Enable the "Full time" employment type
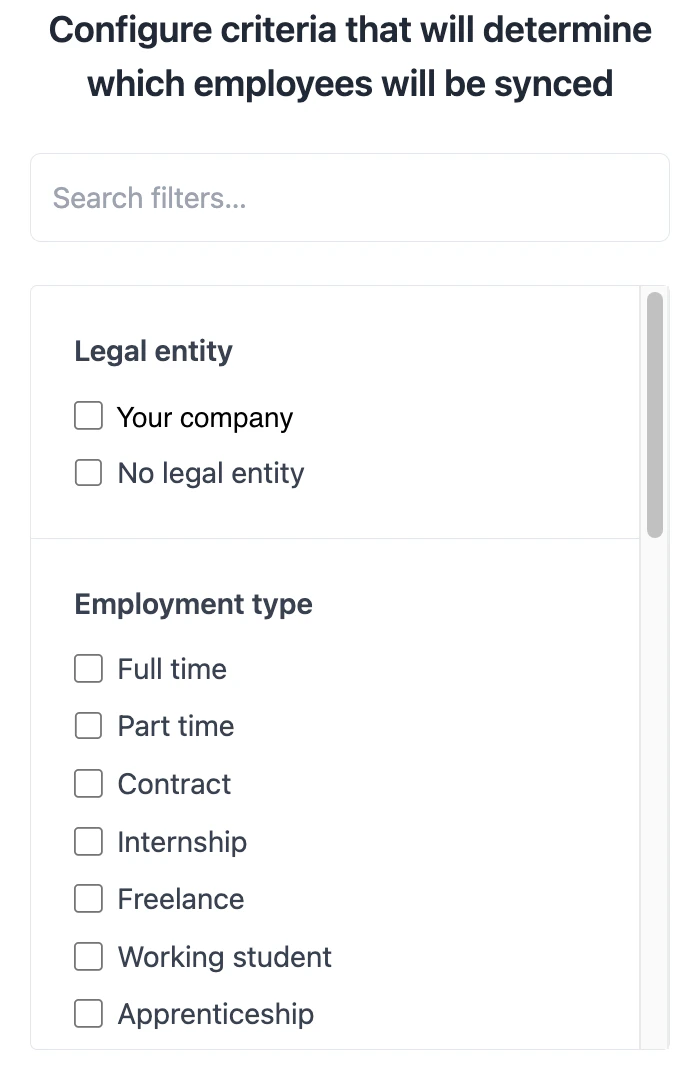Viewport: 694px width, 1072px height. click(x=88, y=668)
